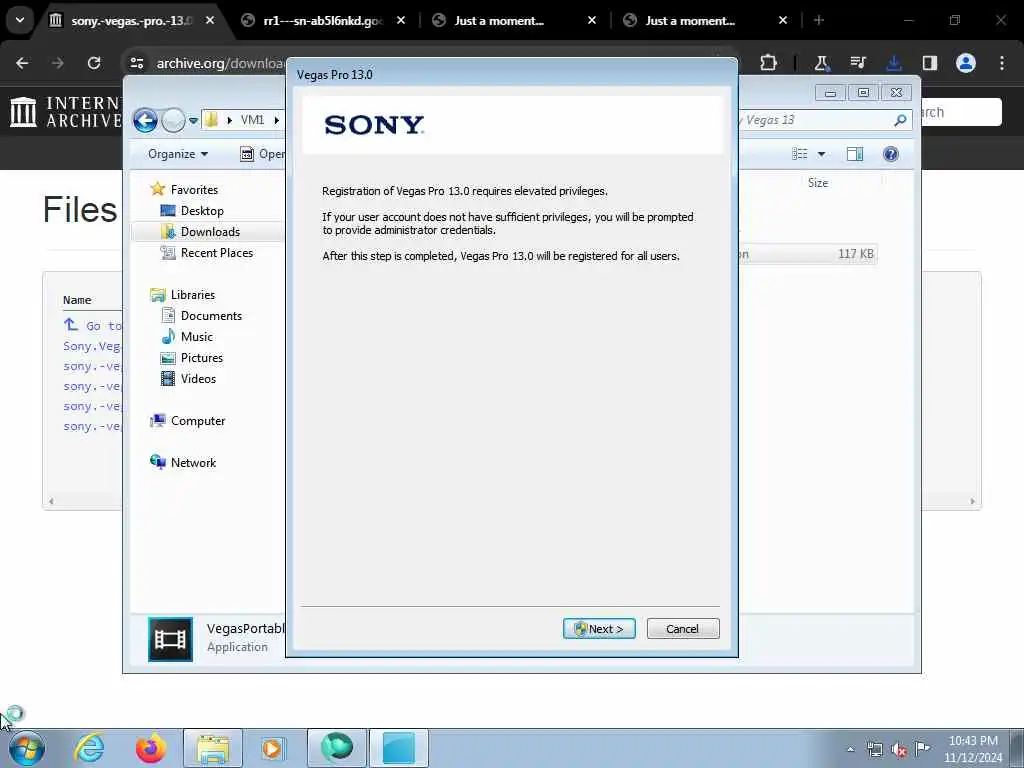The height and width of the screenshot is (768, 1024).
Task: Expand arrow after VM1 in breadcrumb
Action: click(277, 120)
